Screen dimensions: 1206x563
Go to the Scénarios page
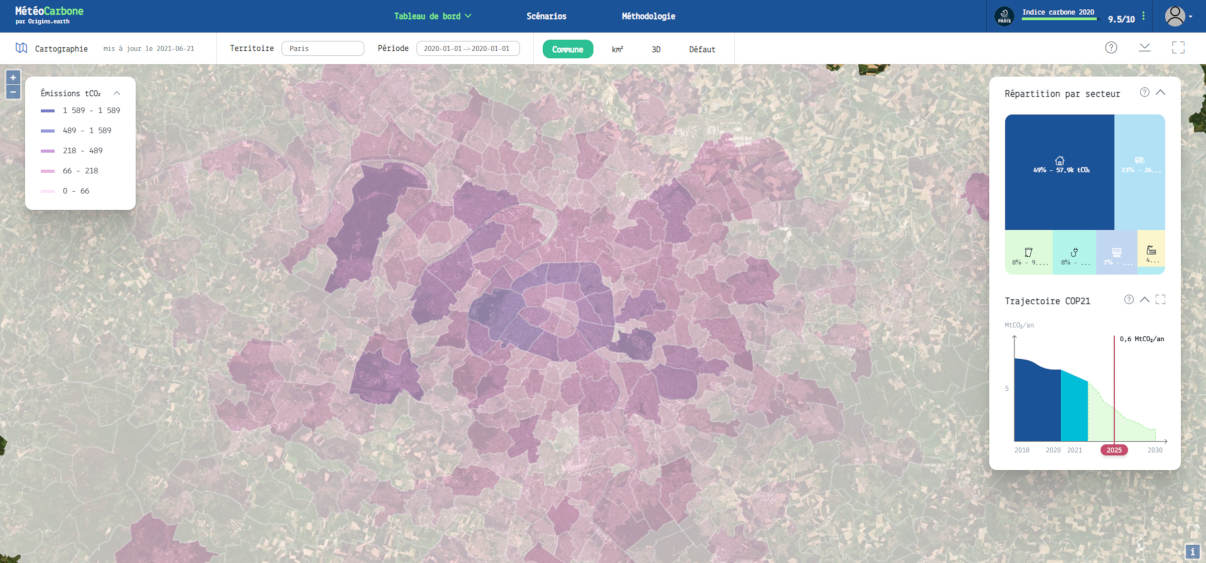point(546,16)
